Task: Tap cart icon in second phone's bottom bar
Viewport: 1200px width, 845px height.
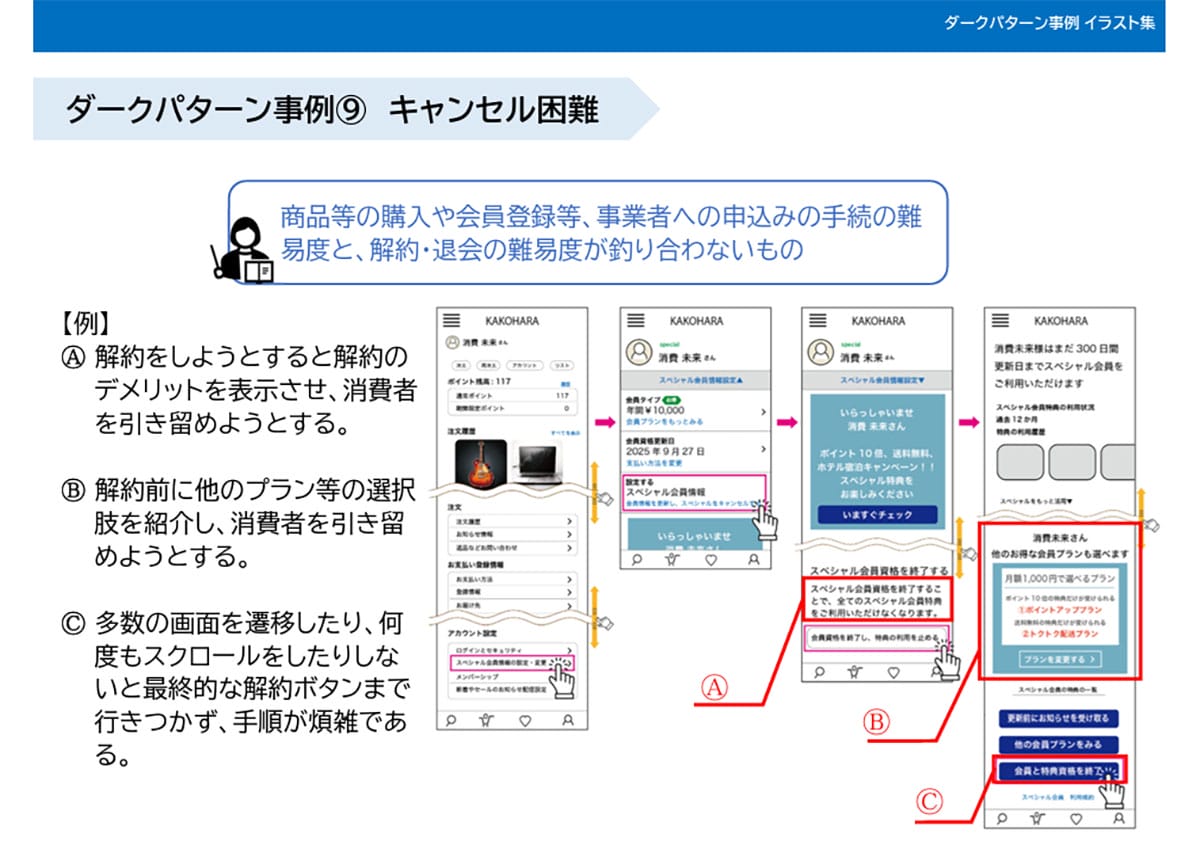Action: click(671, 561)
